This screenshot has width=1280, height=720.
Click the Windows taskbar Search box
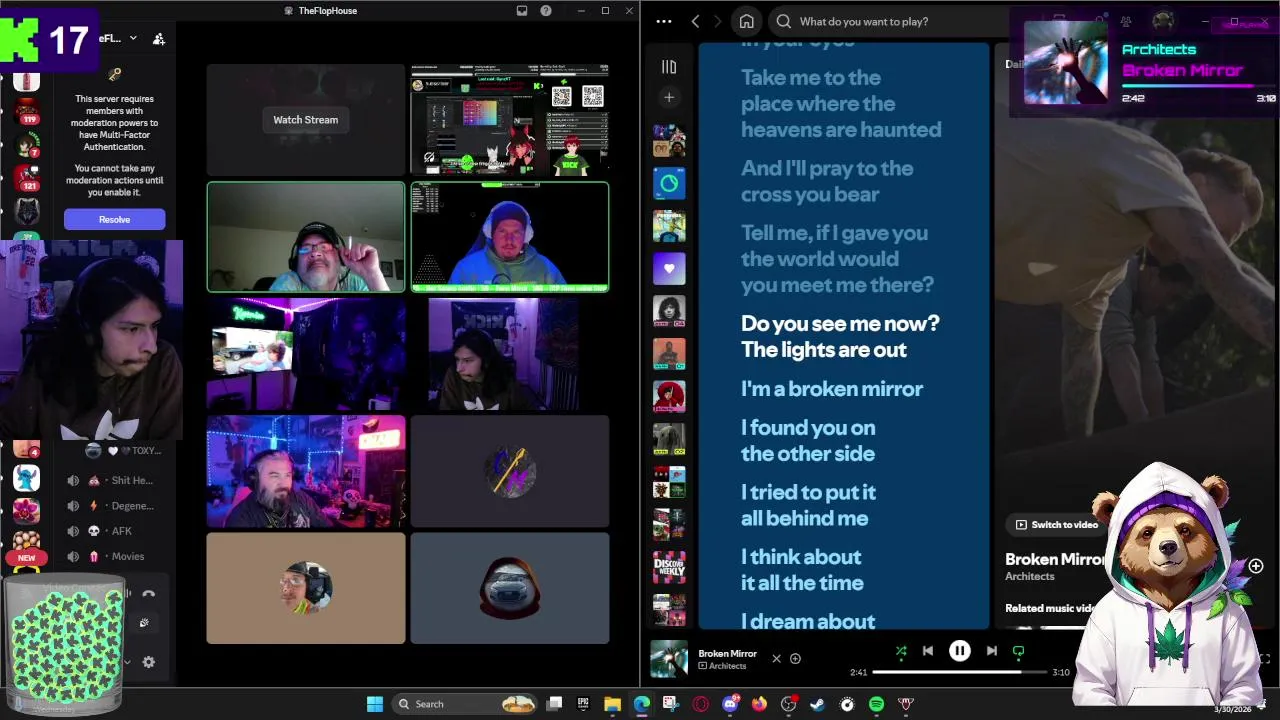click(x=466, y=704)
